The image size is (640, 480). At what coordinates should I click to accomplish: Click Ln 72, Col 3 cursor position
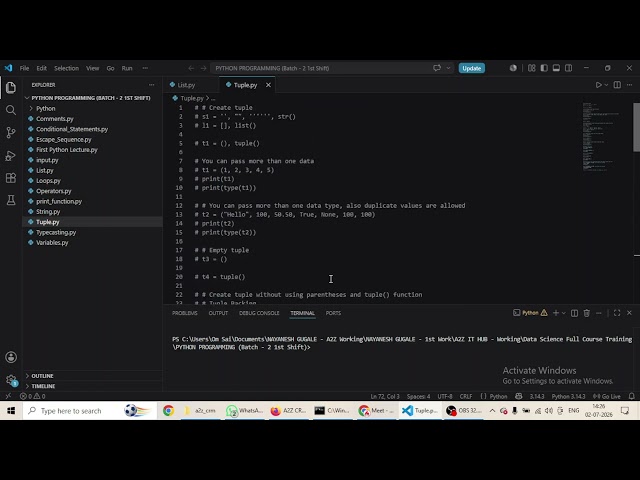click(x=385, y=396)
